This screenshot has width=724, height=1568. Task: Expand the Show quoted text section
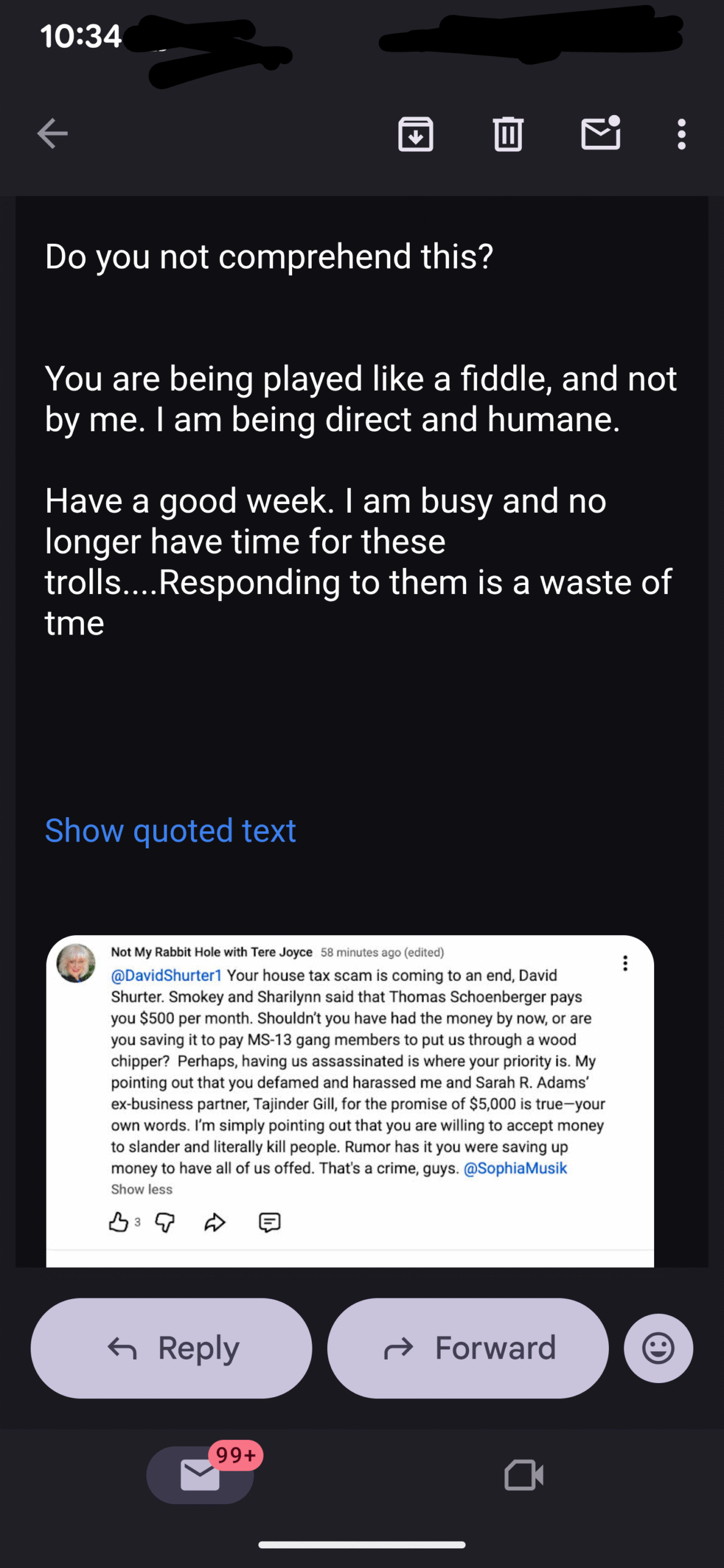[170, 831]
